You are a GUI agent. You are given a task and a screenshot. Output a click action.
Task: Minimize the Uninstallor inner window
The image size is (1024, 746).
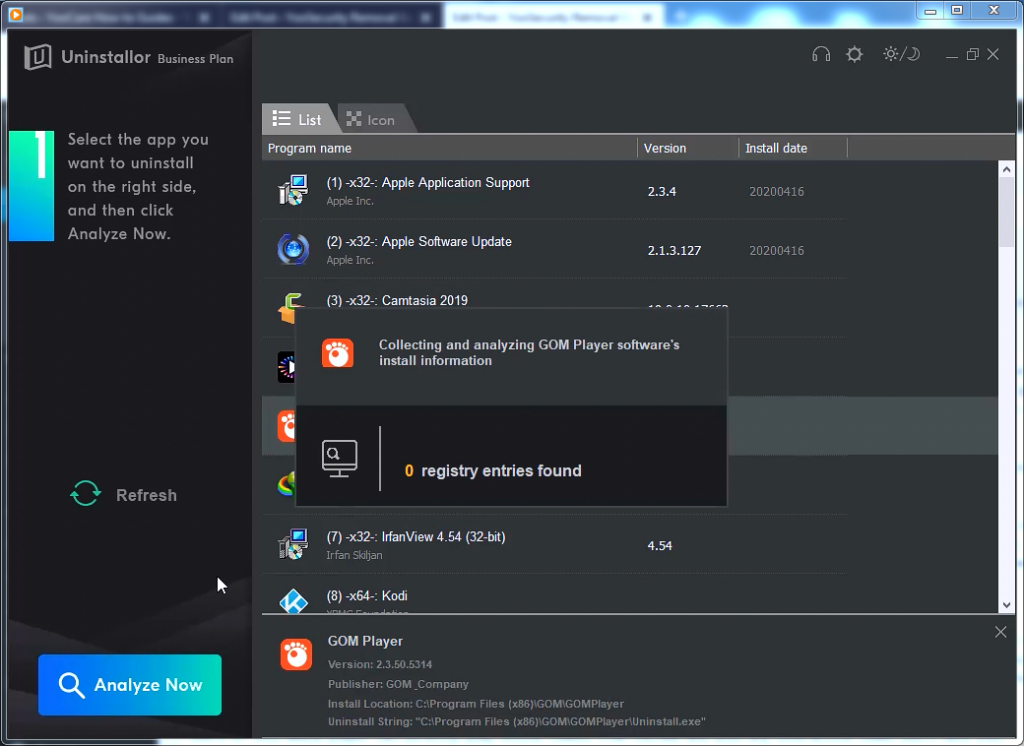tap(952, 55)
